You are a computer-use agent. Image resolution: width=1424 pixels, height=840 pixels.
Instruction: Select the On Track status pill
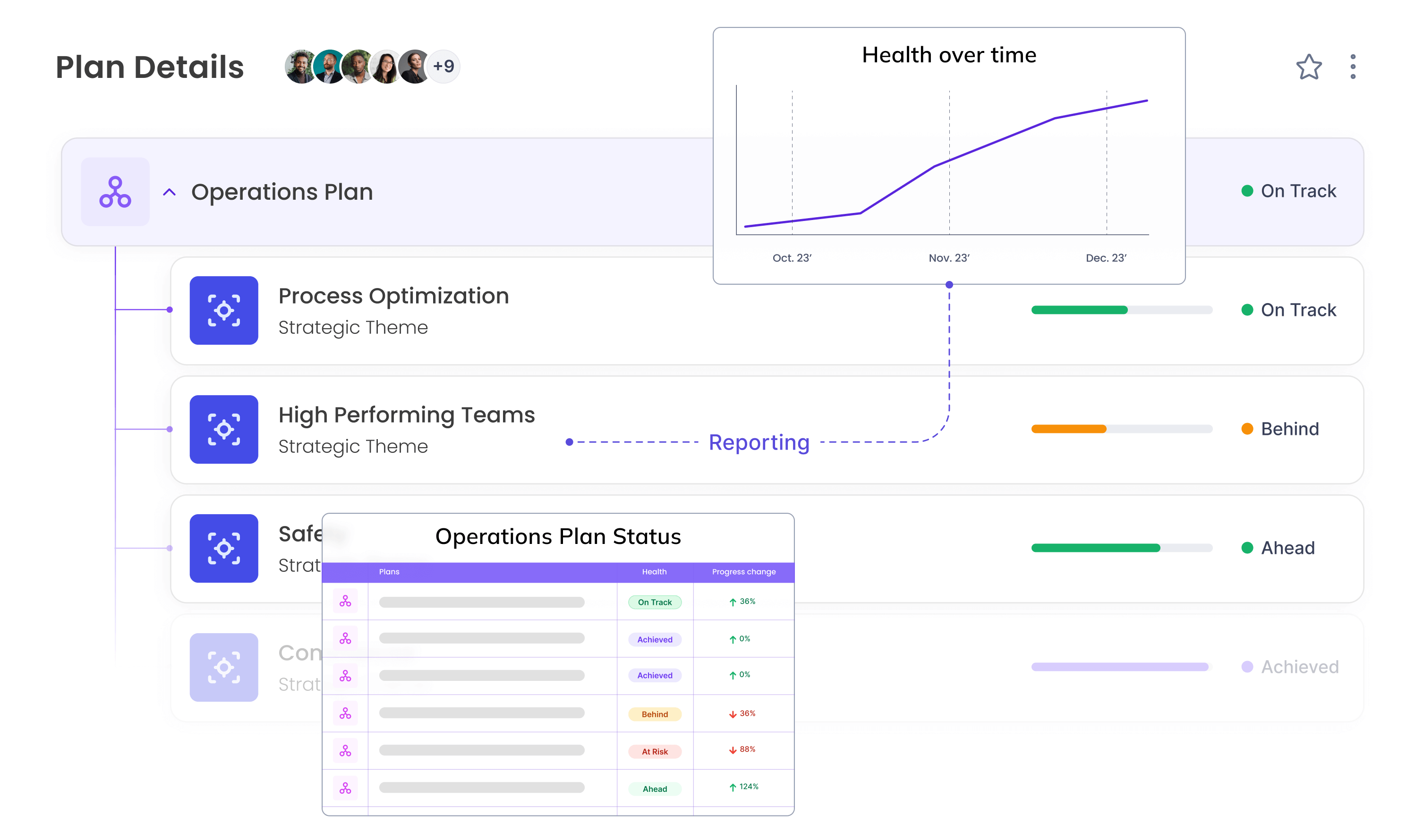coord(655,602)
